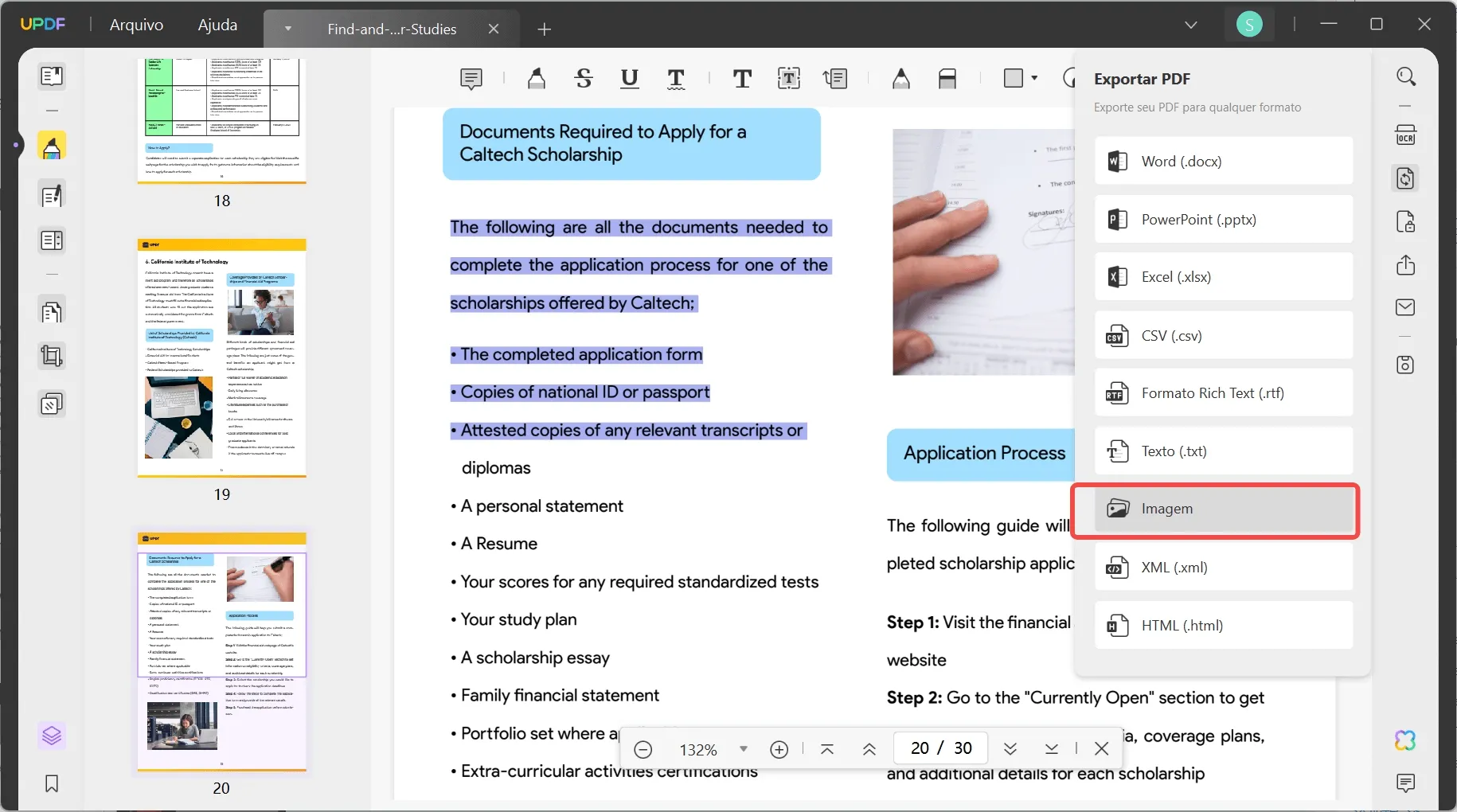The height and width of the screenshot is (812, 1457).
Task: Select the Pencil drawing tool
Action: tap(901, 78)
